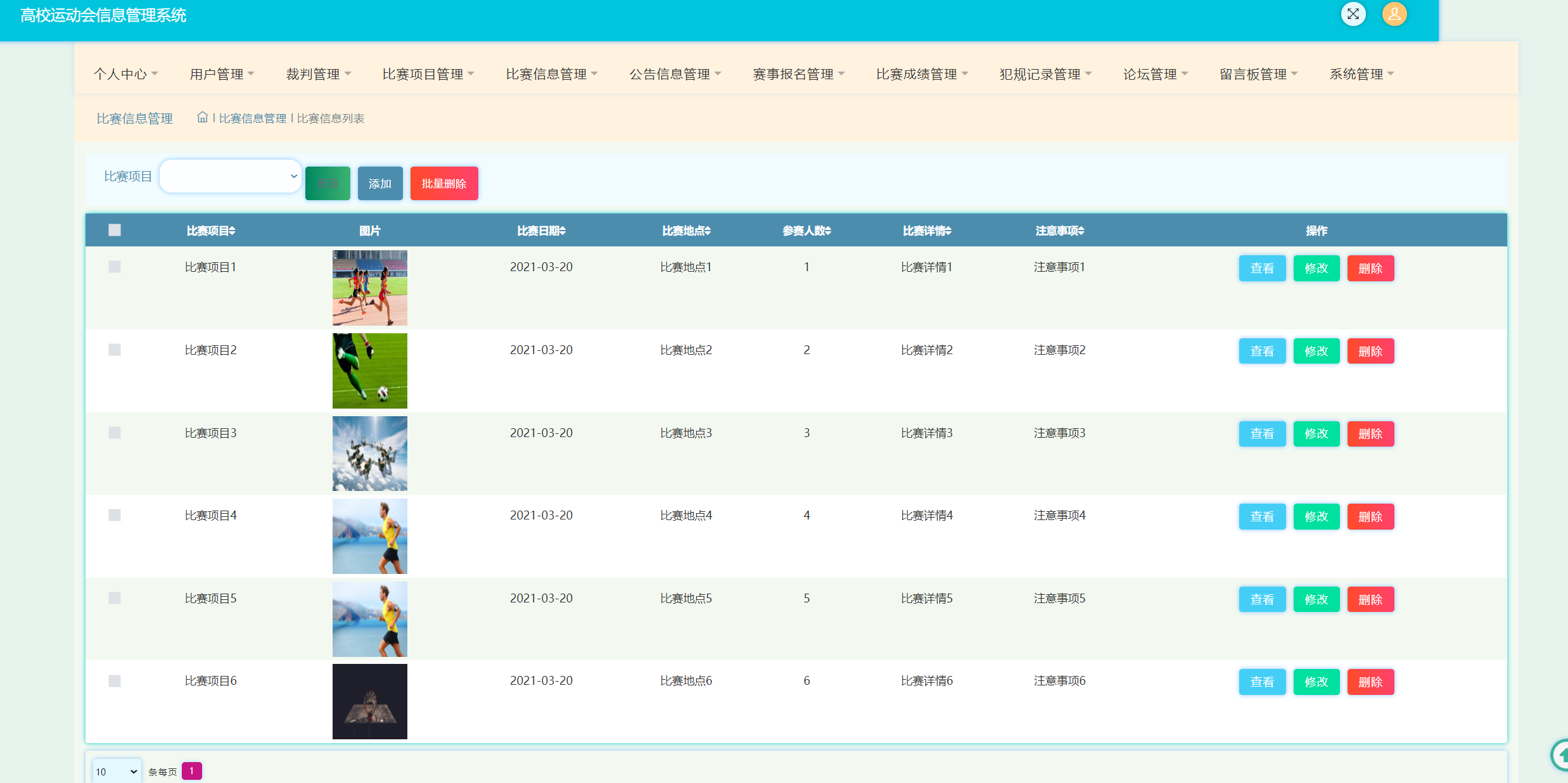Click the home icon in breadcrumb

coord(202,117)
